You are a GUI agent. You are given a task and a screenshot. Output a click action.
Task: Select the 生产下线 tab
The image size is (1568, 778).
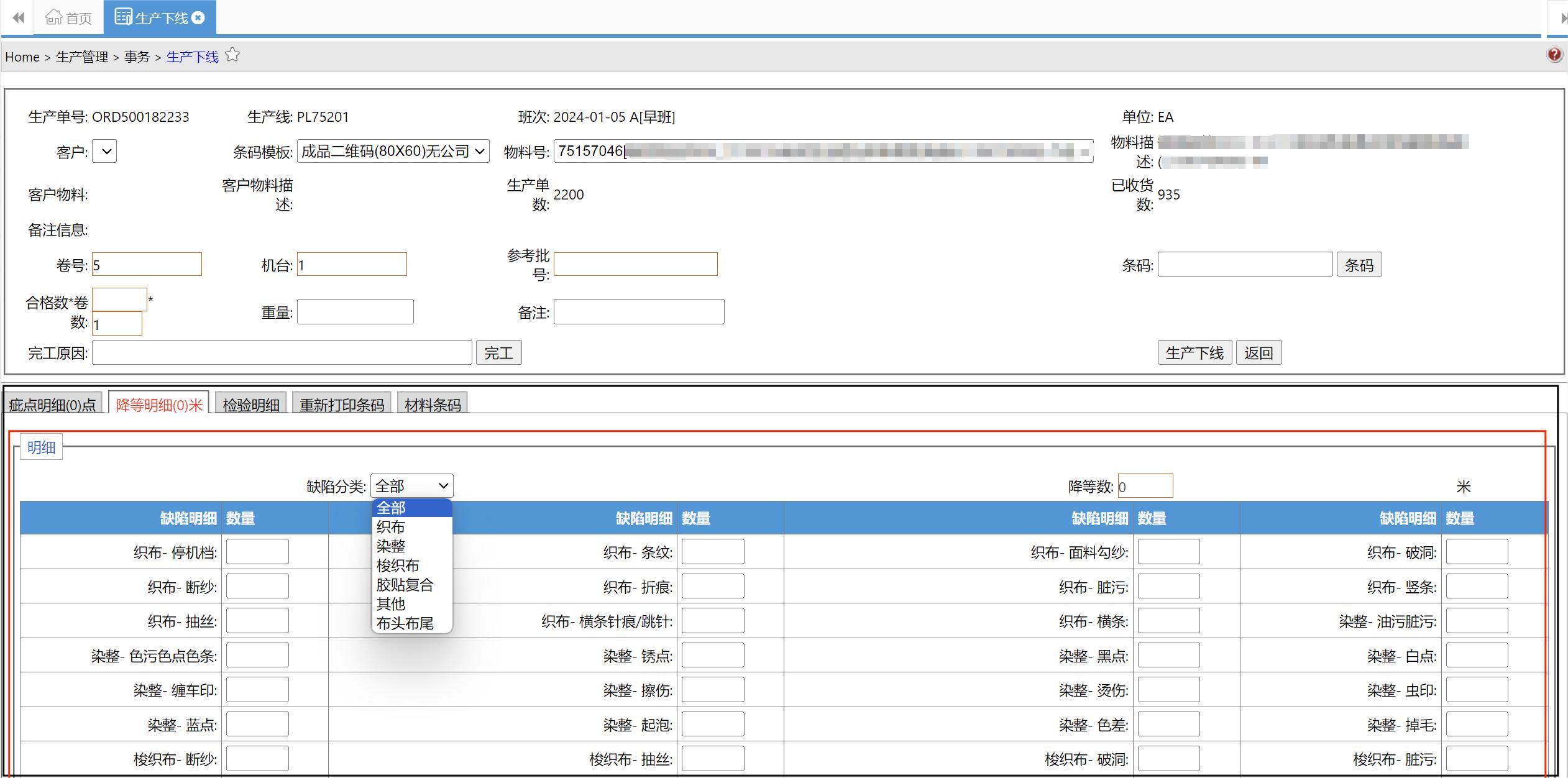pyautogui.click(x=160, y=17)
